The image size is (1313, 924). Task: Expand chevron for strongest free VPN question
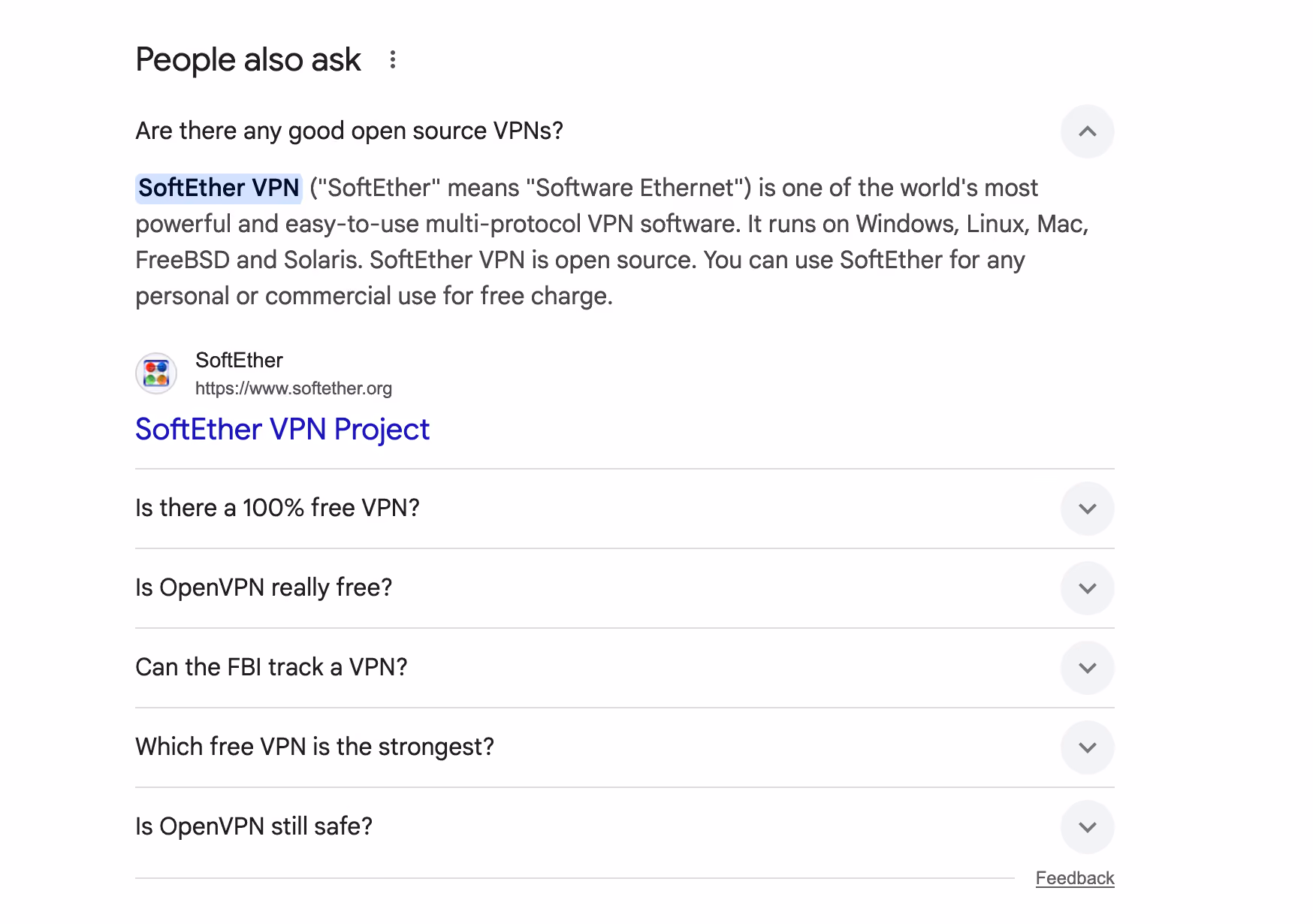[x=1087, y=747]
